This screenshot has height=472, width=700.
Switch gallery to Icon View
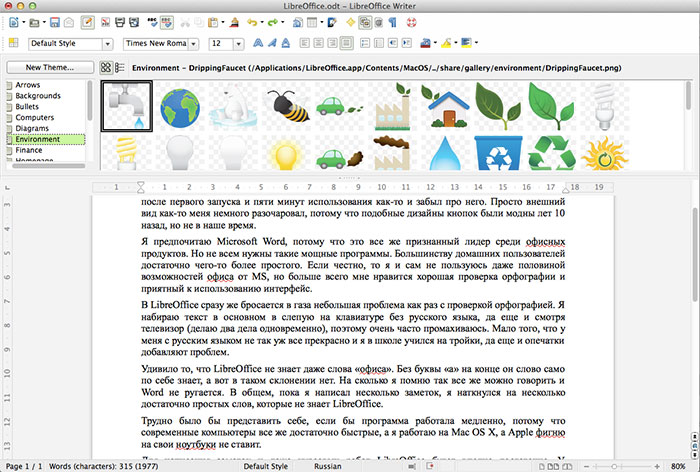(x=106, y=67)
